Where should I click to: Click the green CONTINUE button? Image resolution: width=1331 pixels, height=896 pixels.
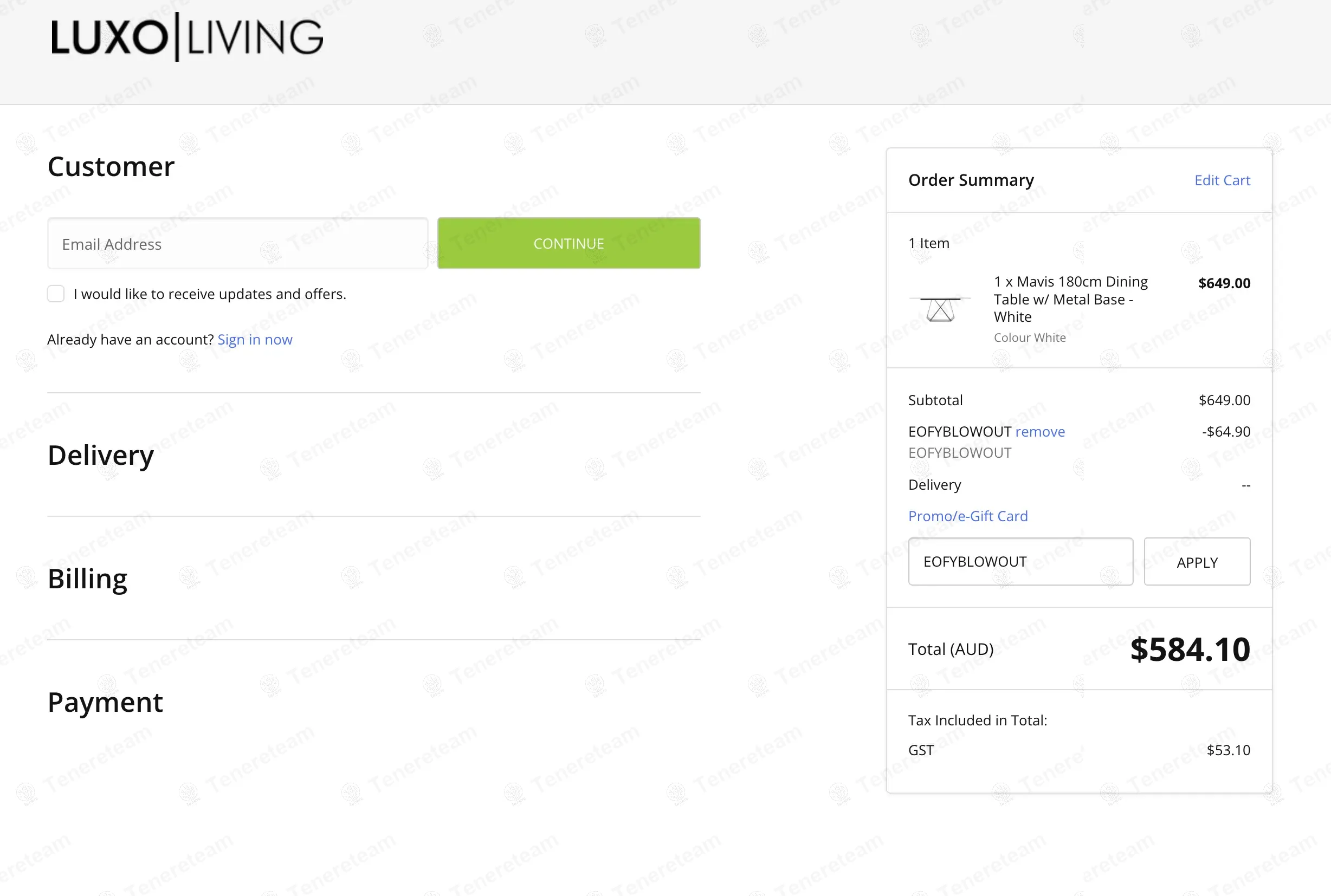tap(568, 243)
